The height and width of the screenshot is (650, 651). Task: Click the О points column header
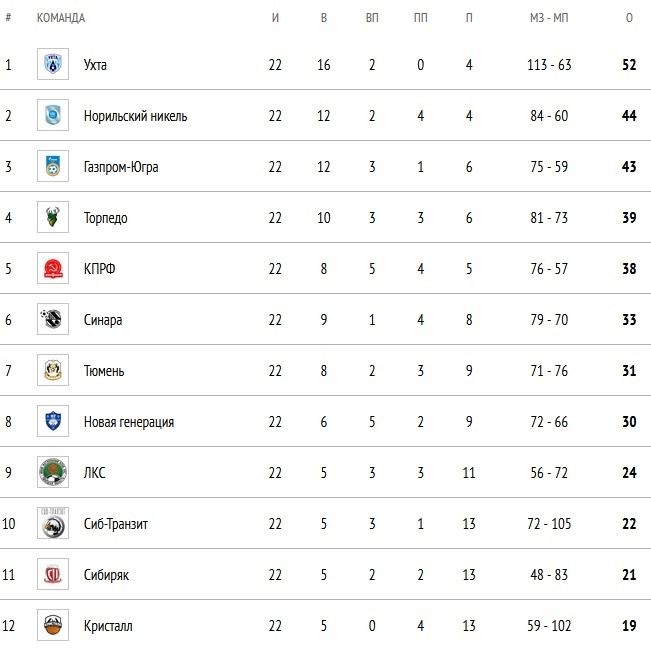click(x=629, y=18)
